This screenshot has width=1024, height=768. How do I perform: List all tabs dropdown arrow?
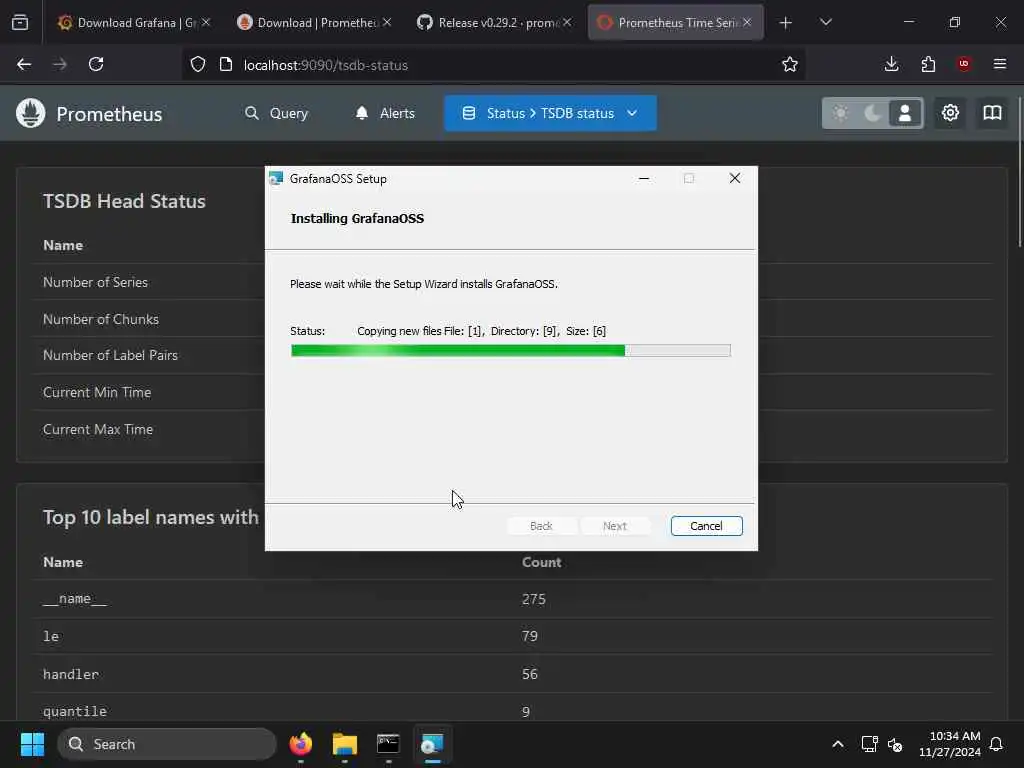coord(825,22)
